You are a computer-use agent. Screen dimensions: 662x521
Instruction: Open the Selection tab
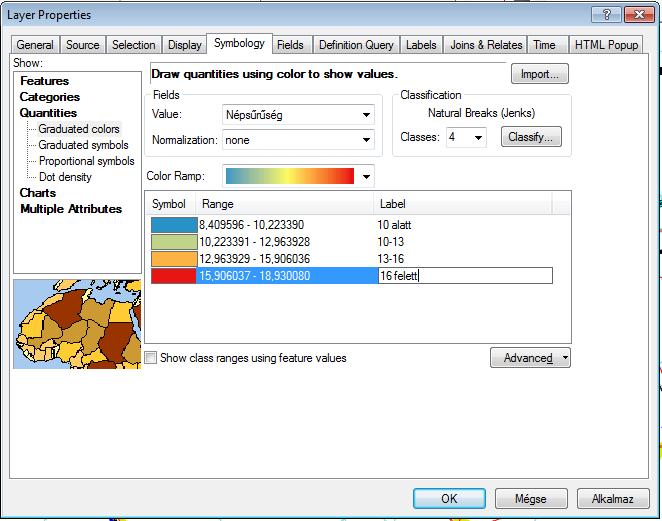click(x=133, y=45)
